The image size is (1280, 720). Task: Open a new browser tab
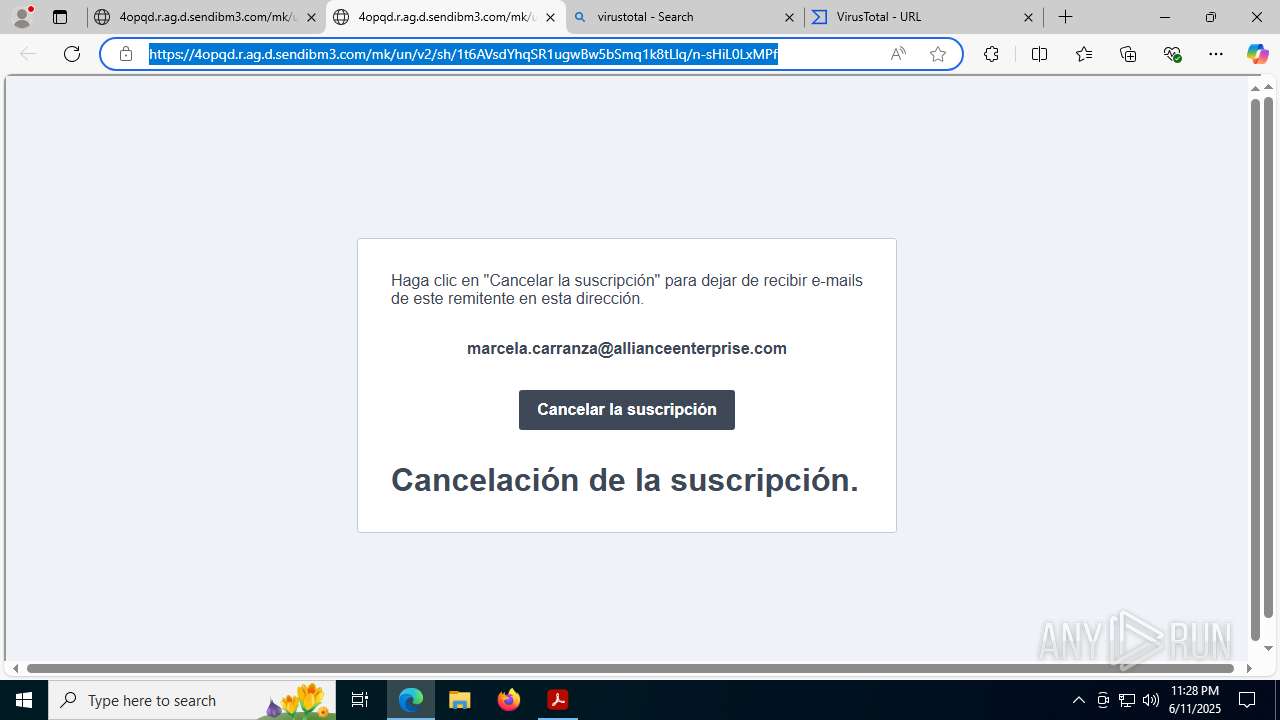[x=1066, y=17]
